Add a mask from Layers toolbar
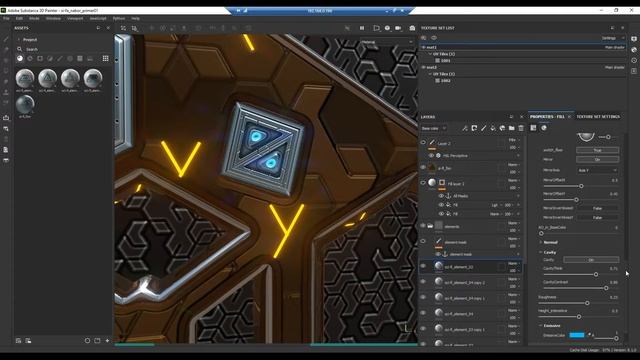 coord(474,128)
